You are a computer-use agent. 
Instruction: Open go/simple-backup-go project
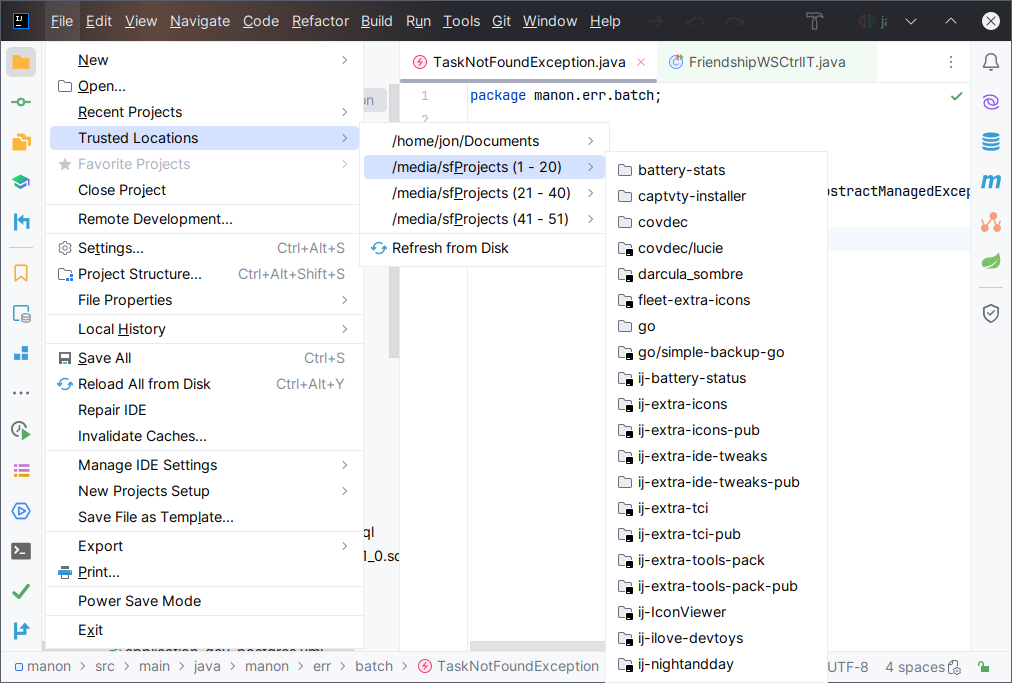716,352
